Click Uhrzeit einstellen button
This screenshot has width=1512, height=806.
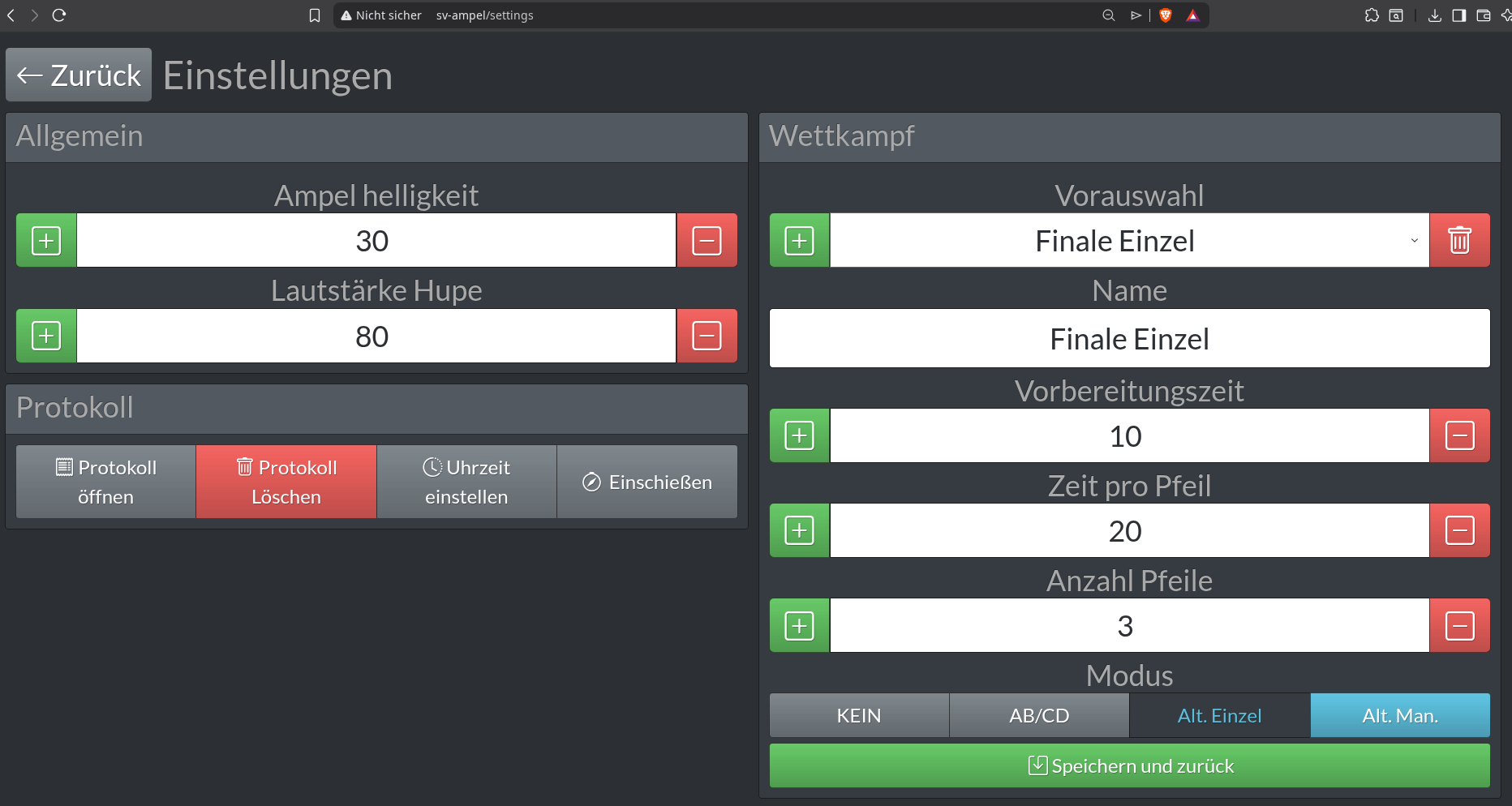click(x=466, y=482)
